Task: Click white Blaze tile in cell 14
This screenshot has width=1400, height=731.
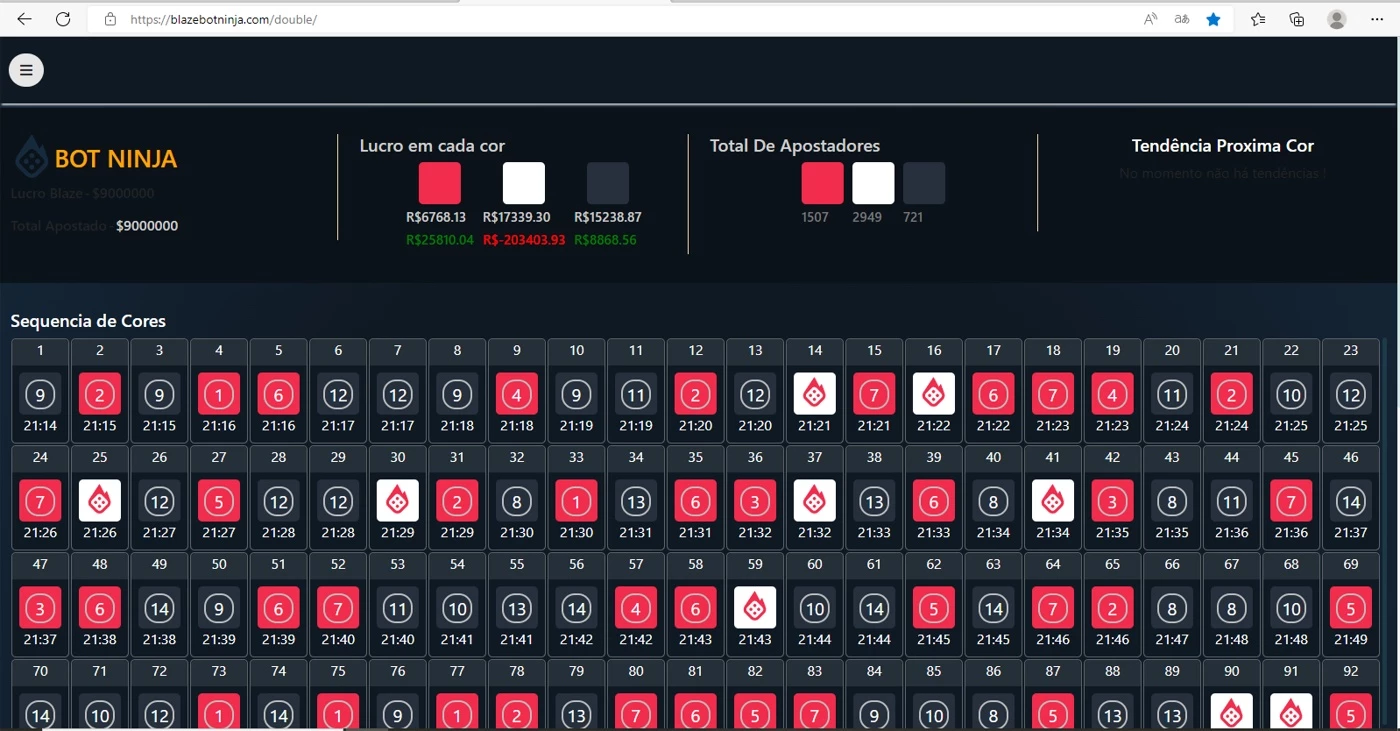Action: [815, 394]
